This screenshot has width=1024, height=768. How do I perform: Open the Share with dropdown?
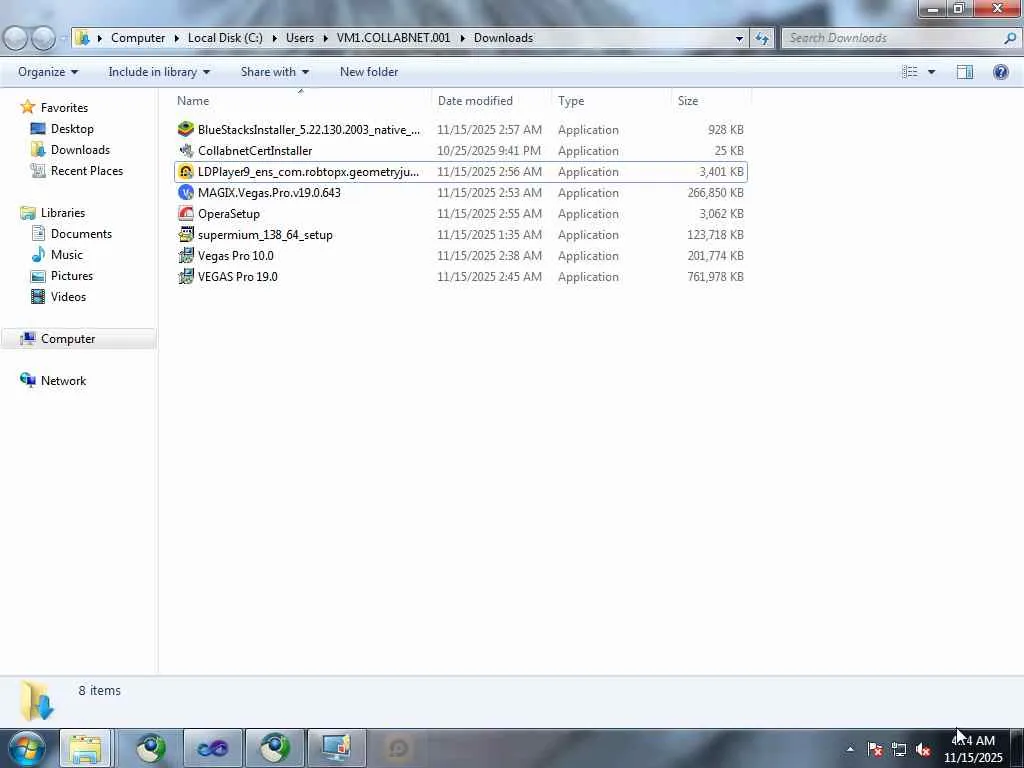[x=274, y=72]
